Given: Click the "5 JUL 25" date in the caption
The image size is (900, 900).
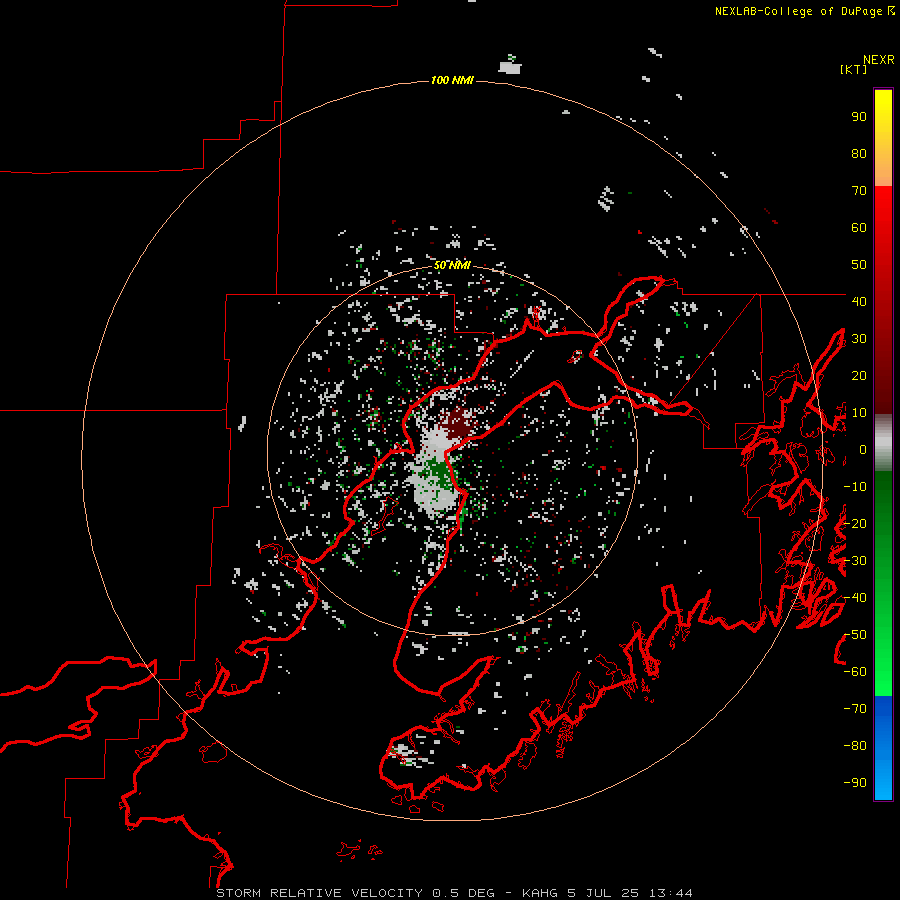Looking at the screenshot, I should point(603,893).
